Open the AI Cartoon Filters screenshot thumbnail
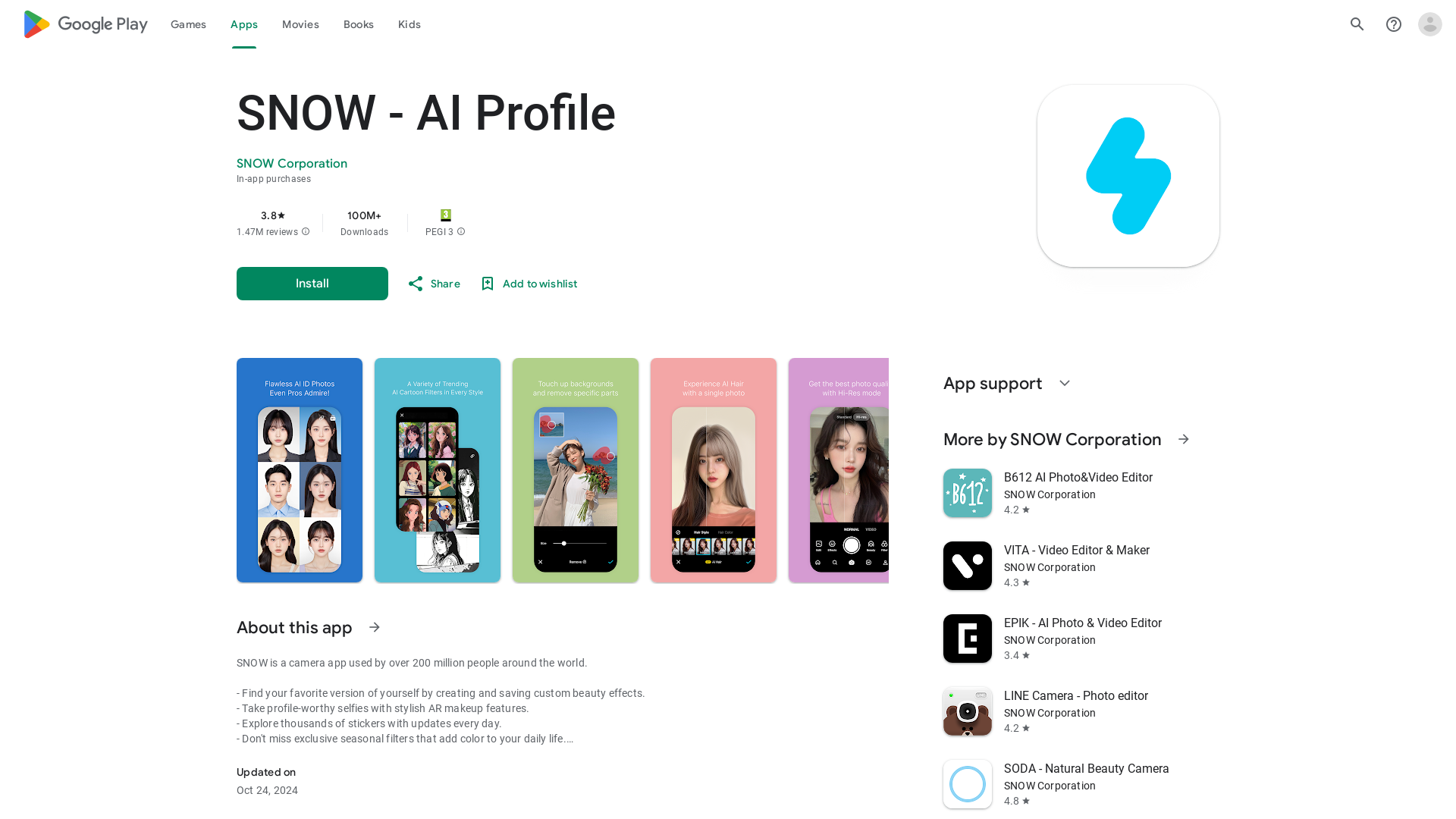This screenshot has height=819, width=1456. [x=438, y=470]
